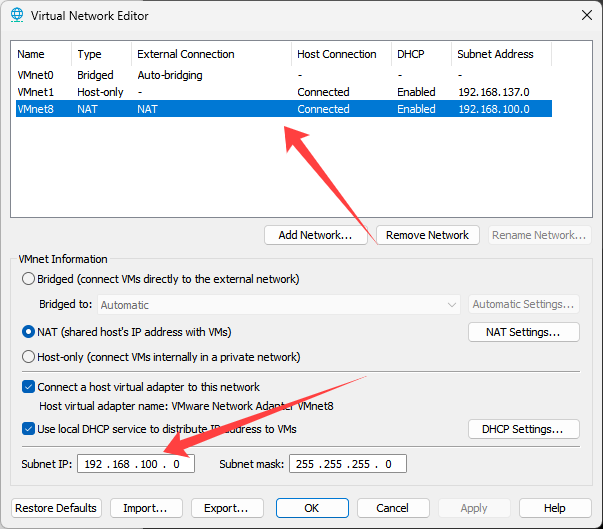Open DHCP Settings
The image size is (603, 529).
(523, 429)
